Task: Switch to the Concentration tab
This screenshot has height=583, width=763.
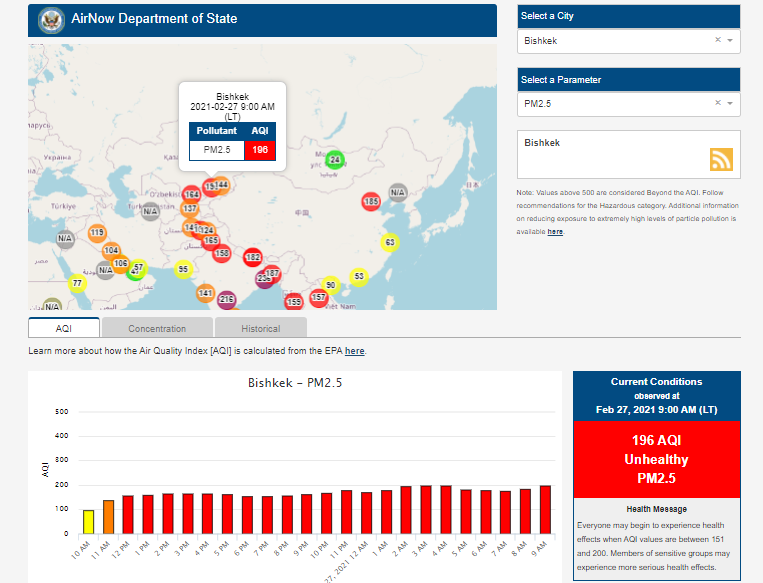Action: point(157,328)
